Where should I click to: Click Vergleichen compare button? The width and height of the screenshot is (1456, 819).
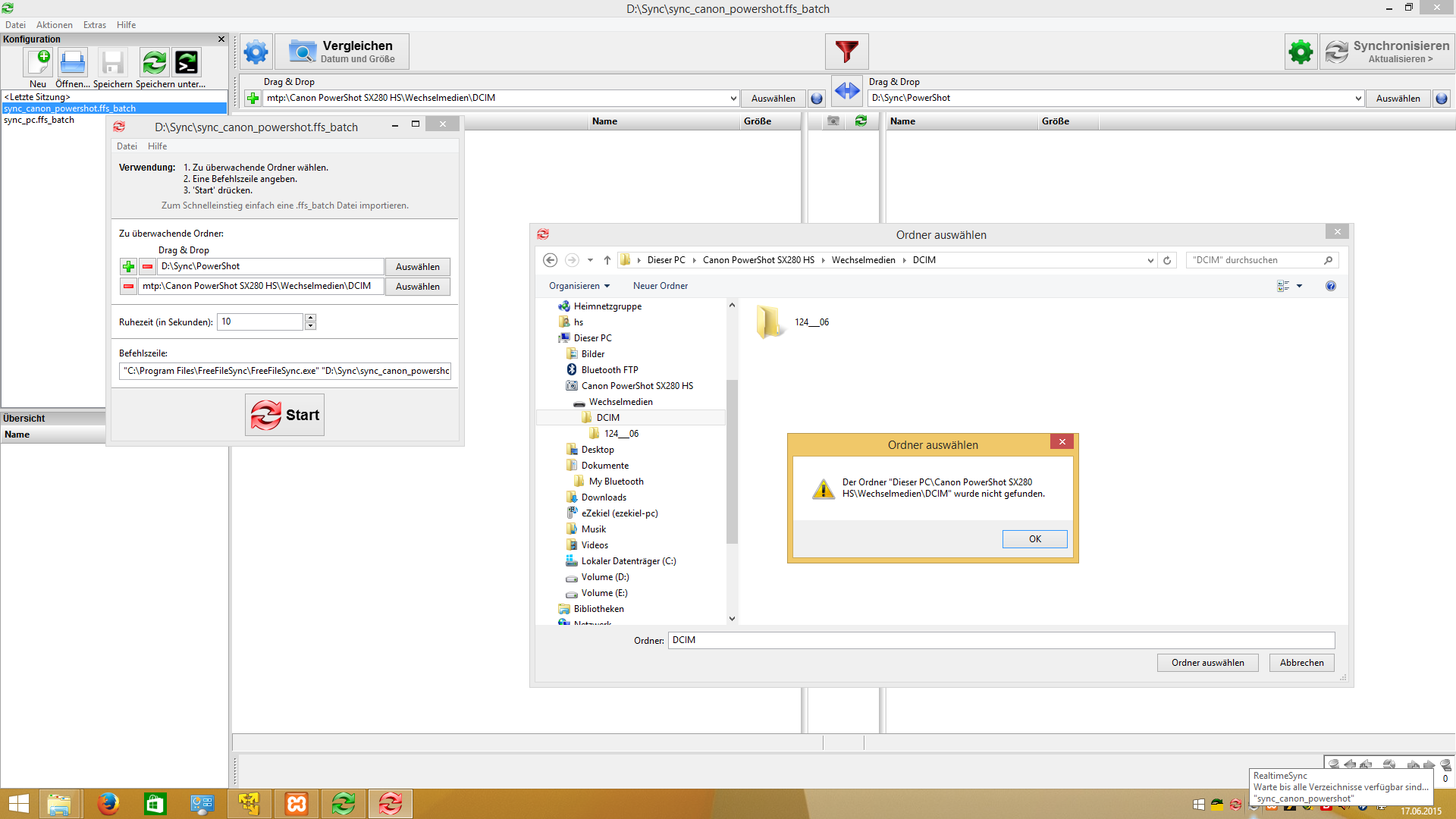(x=342, y=52)
